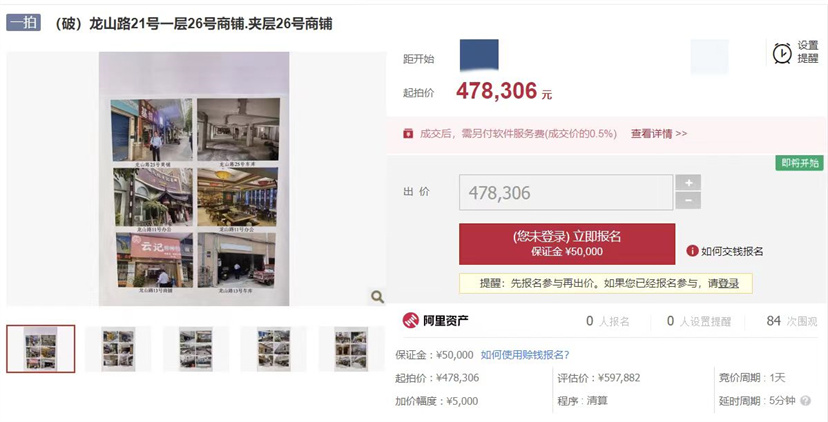Click the help icon next to 延时周期 5分钟
This screenshot has width=828, height=422.
[x=805, y=401]
